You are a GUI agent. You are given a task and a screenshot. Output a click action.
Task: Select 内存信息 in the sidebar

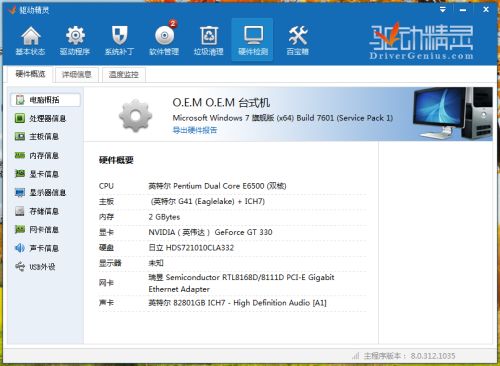[x=44, y=155]
